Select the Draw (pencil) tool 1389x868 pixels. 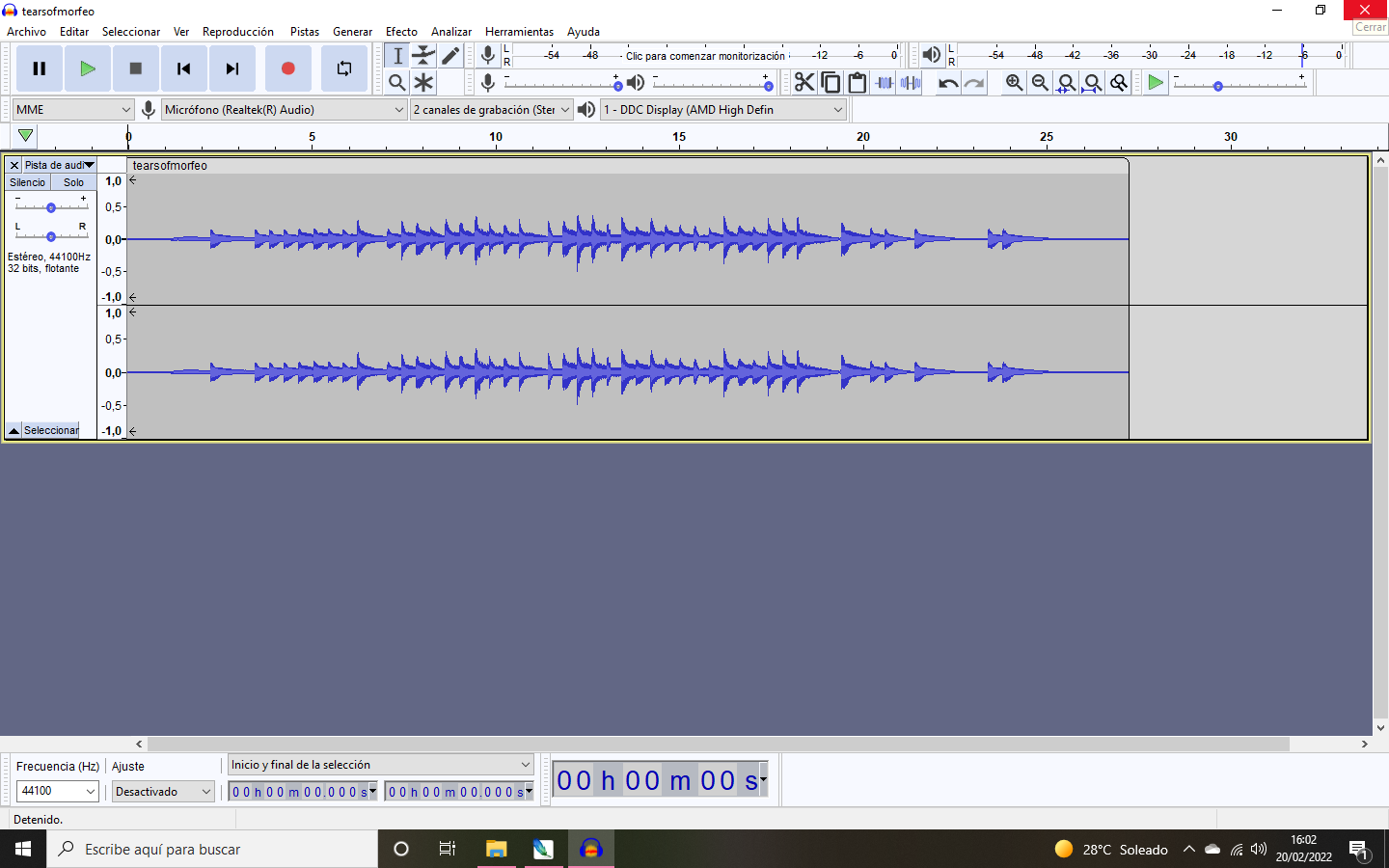[x=449, y=56]
